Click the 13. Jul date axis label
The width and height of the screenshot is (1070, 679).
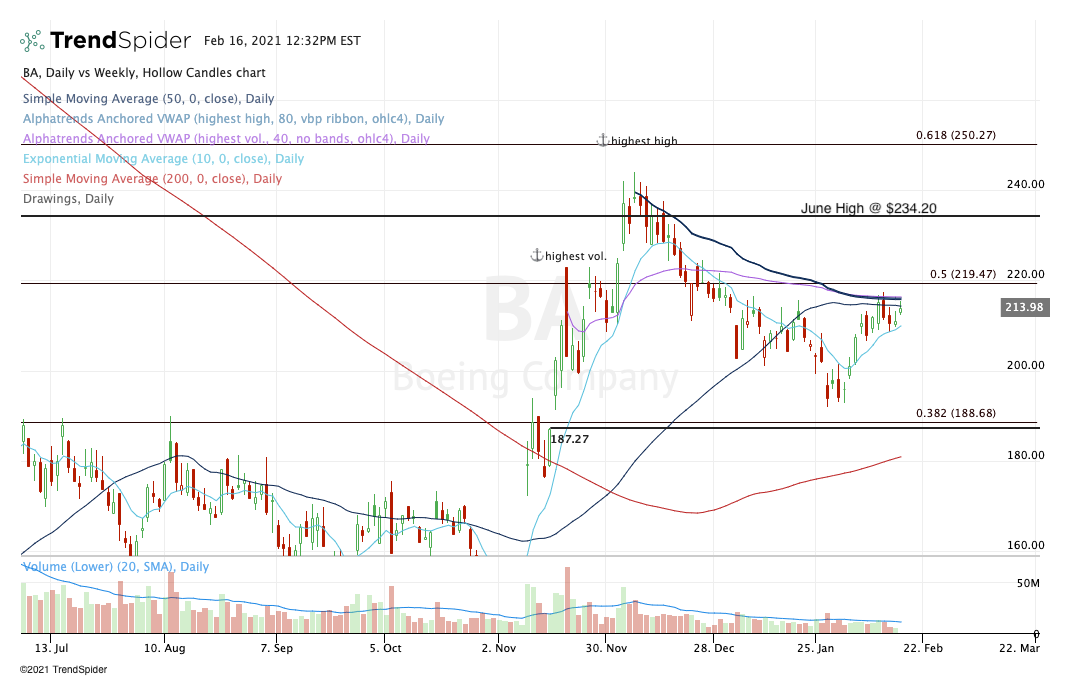click(51, 648)
